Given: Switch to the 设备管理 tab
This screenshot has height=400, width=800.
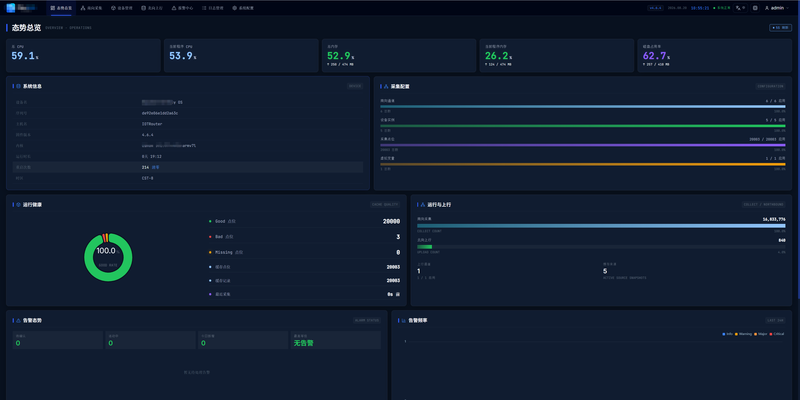Looking at the screenshot, I should (121, 8).
